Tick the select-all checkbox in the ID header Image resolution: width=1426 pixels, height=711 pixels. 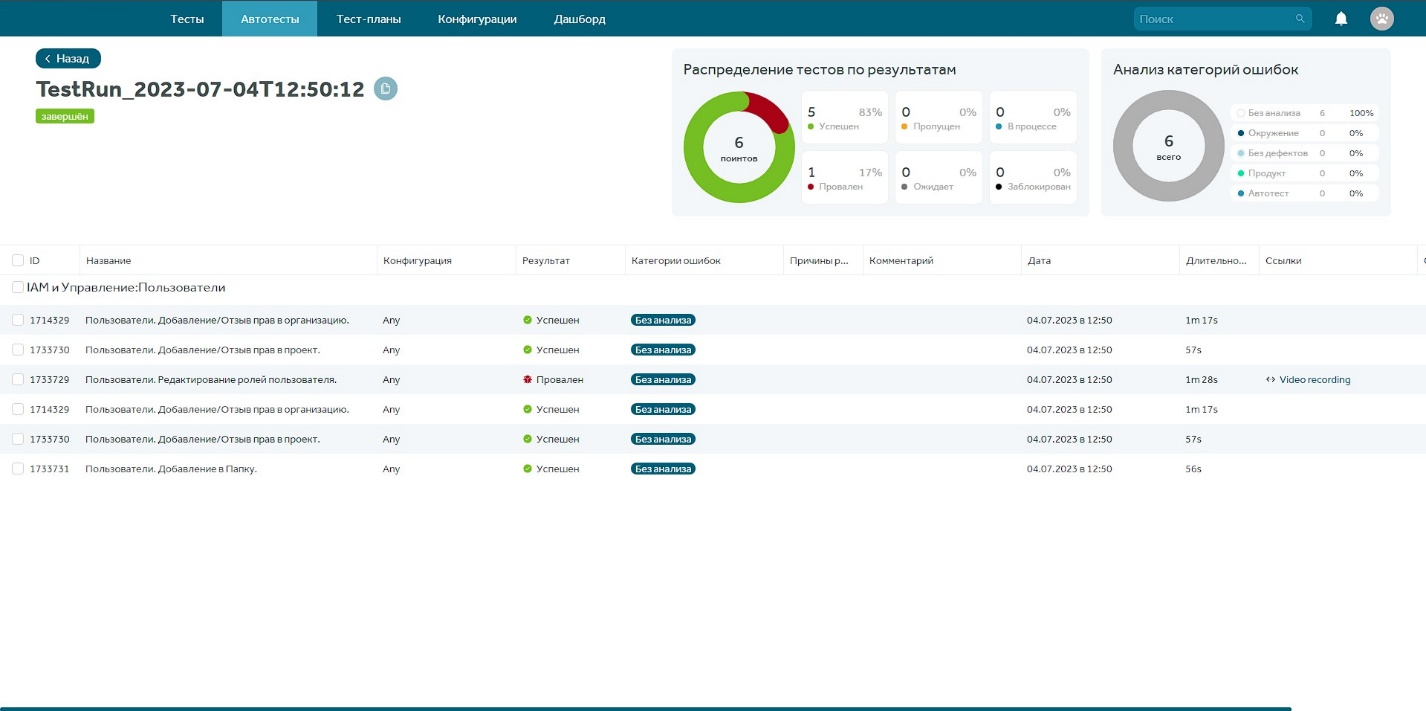[x=18, y=260]
